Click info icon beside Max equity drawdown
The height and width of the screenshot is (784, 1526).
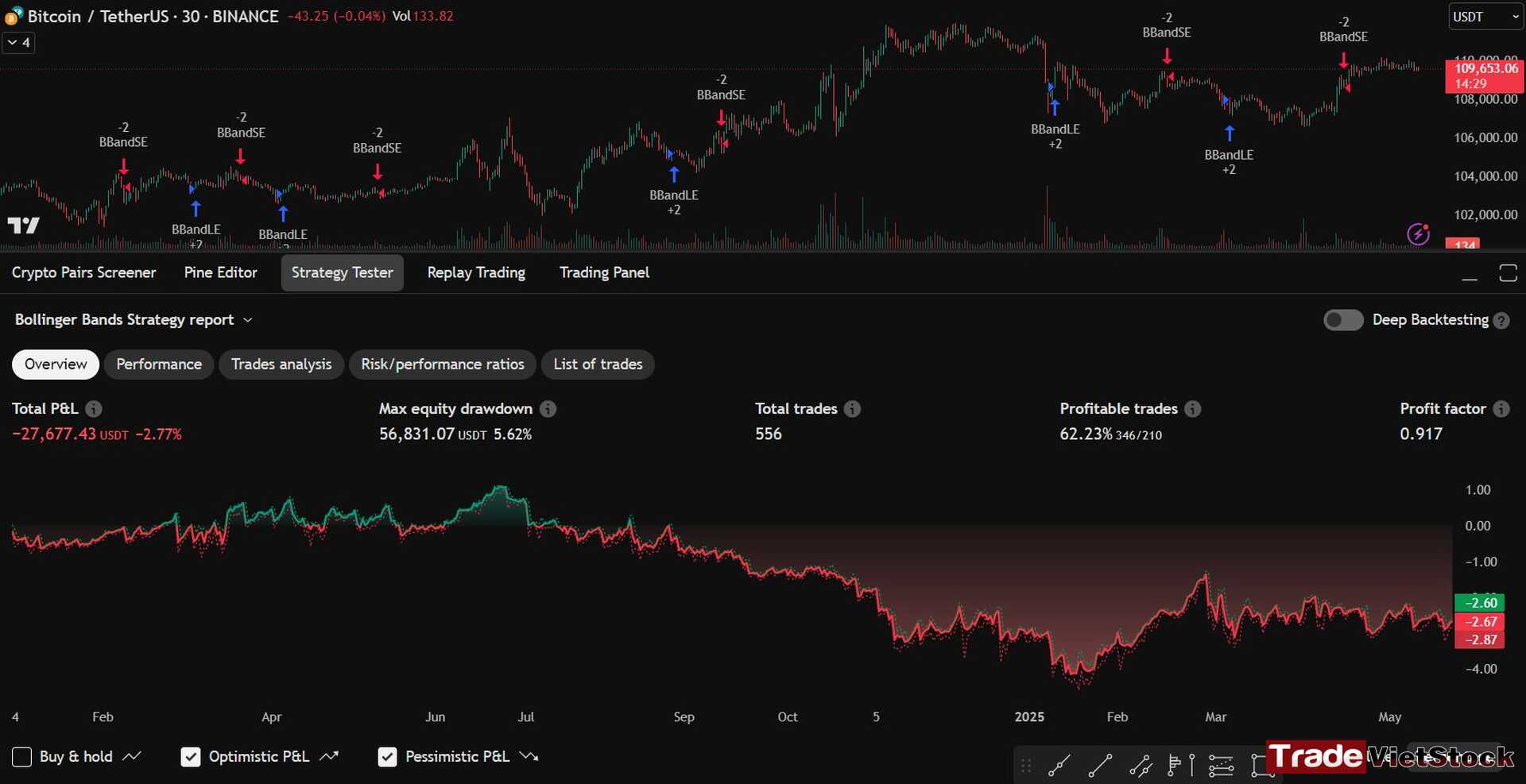pyautogui.click(x=548, y=409)
